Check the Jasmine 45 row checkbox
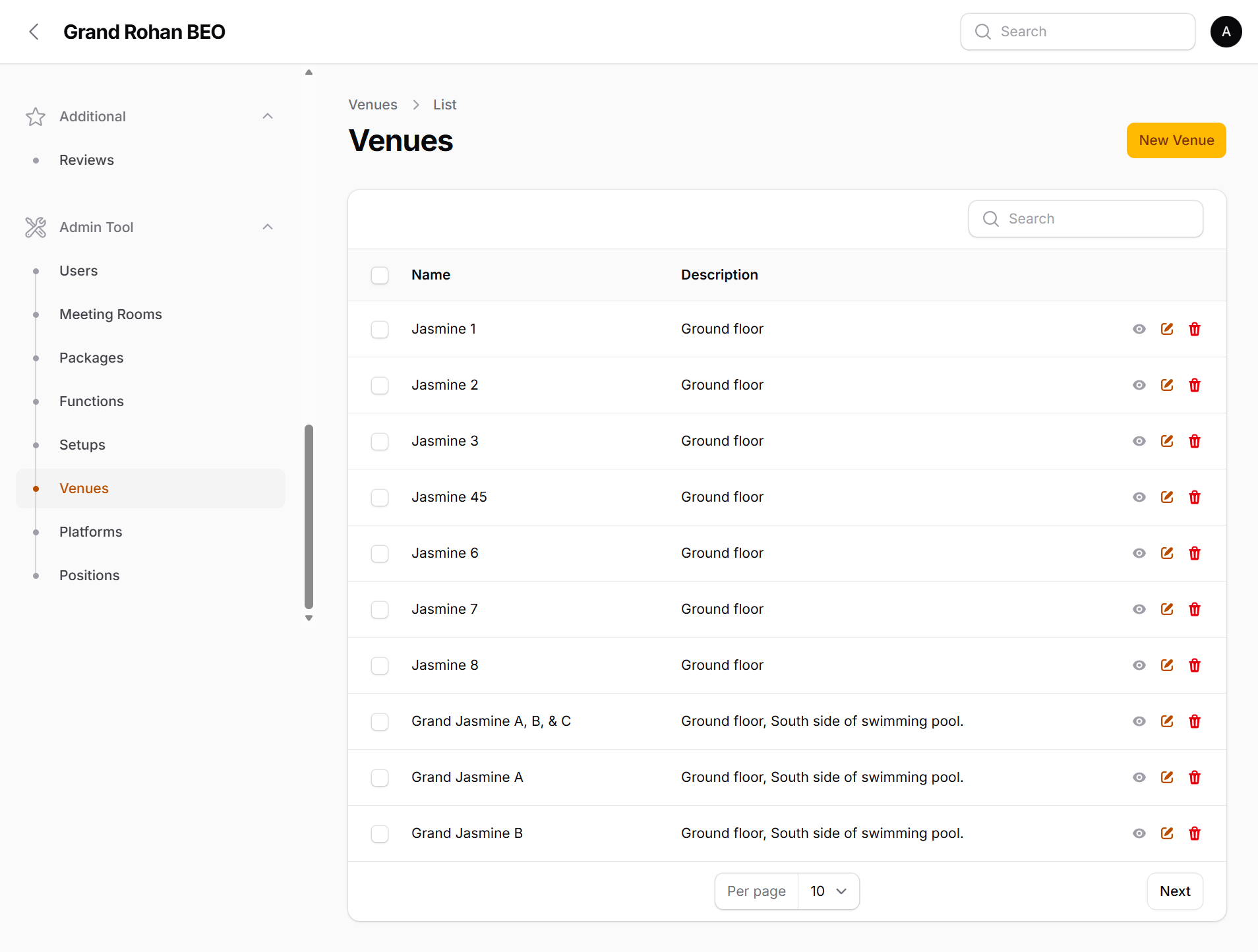This screenshot has height=952, width=1258. coord(380,497)
